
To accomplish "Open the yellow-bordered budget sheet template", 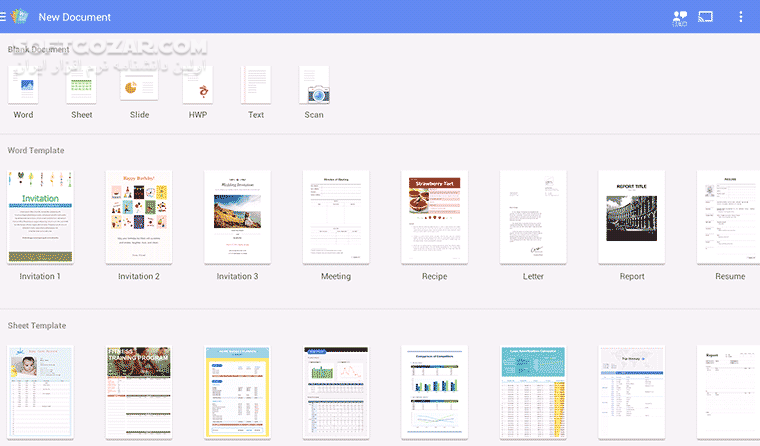I will click(238, 392).
